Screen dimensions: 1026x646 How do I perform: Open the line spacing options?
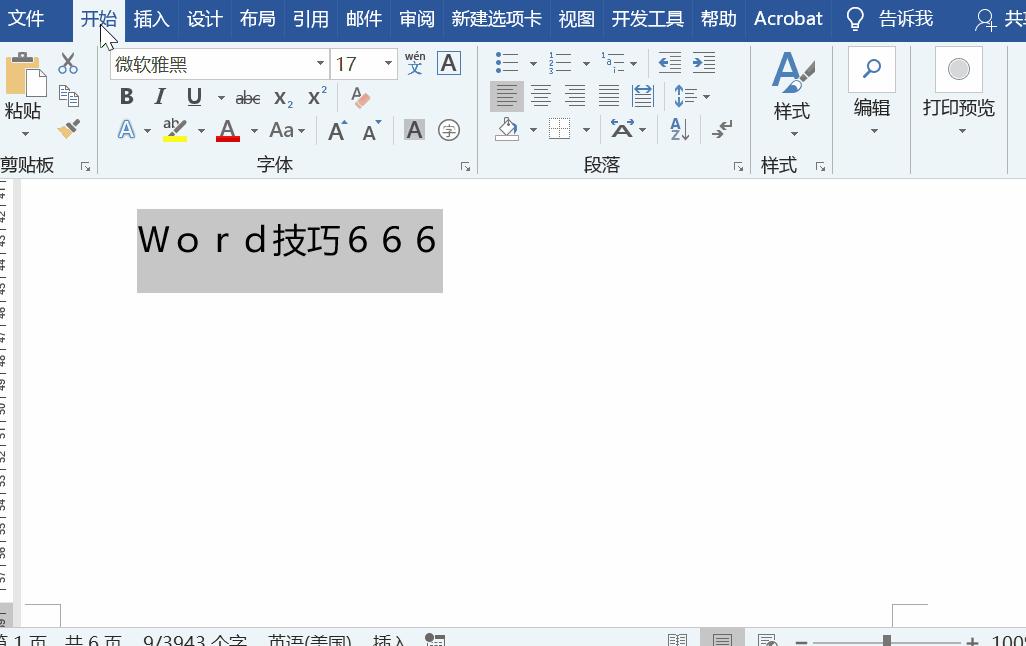click(x=687, y=96)
